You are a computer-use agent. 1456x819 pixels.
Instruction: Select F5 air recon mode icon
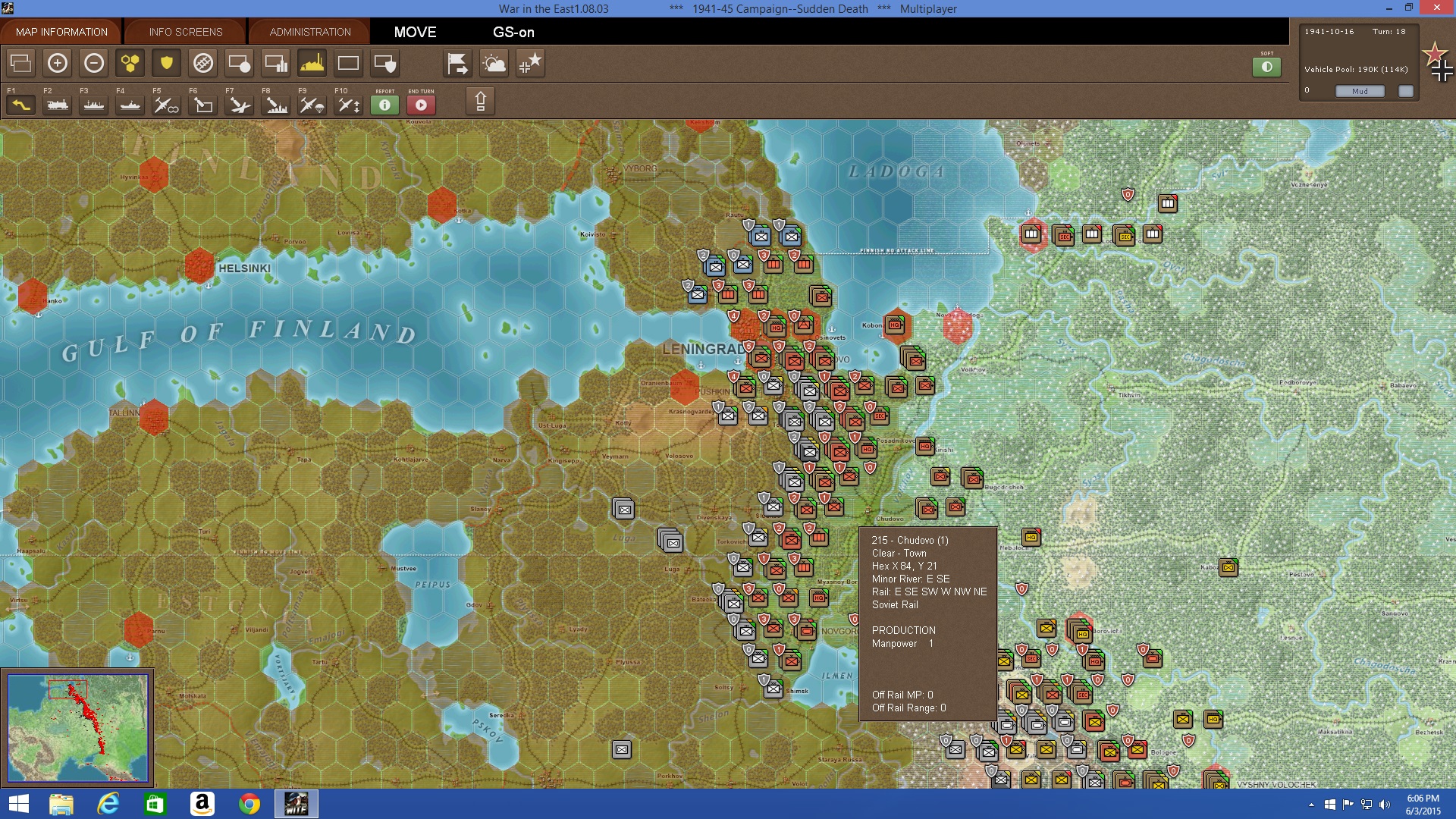[166, 105]
